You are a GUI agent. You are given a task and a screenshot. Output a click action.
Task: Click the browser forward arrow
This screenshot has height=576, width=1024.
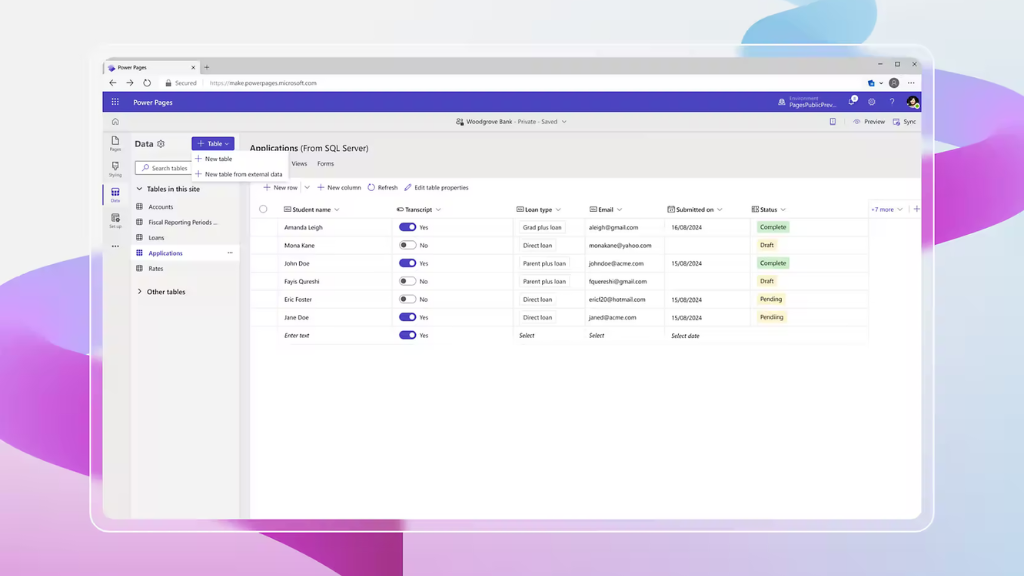click(x=130, y=83)
